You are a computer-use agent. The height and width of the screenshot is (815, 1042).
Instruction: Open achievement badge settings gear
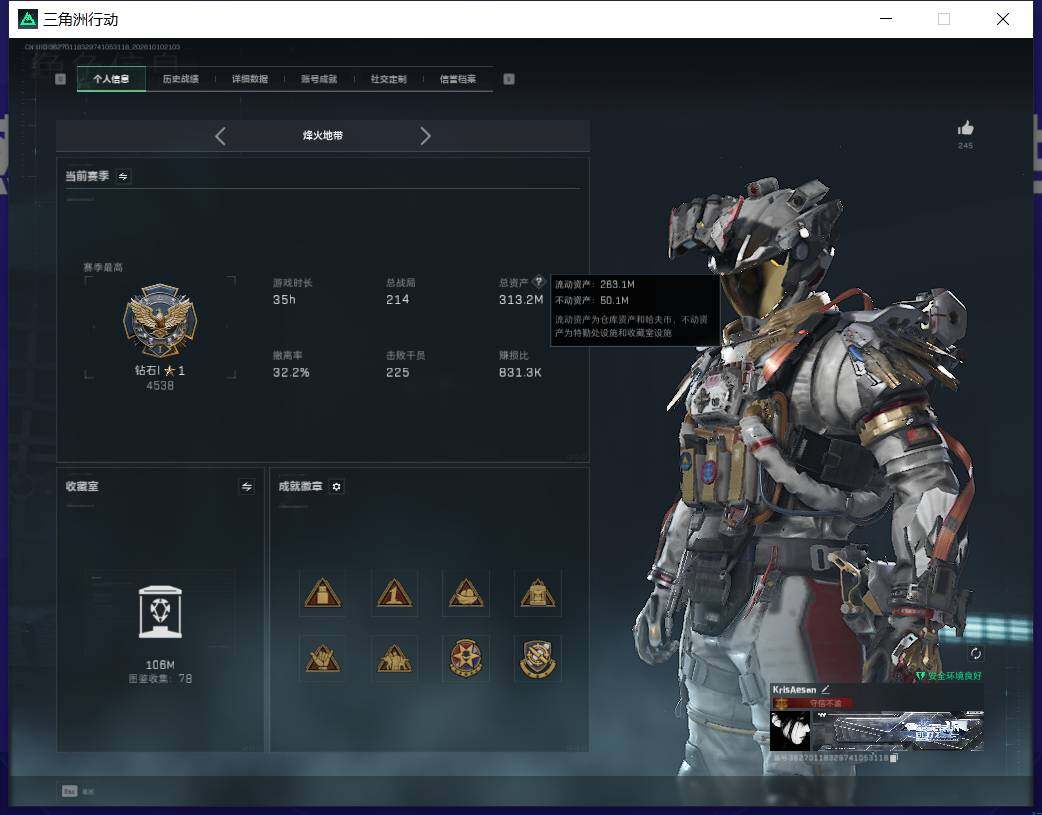(x=336, y=487)
